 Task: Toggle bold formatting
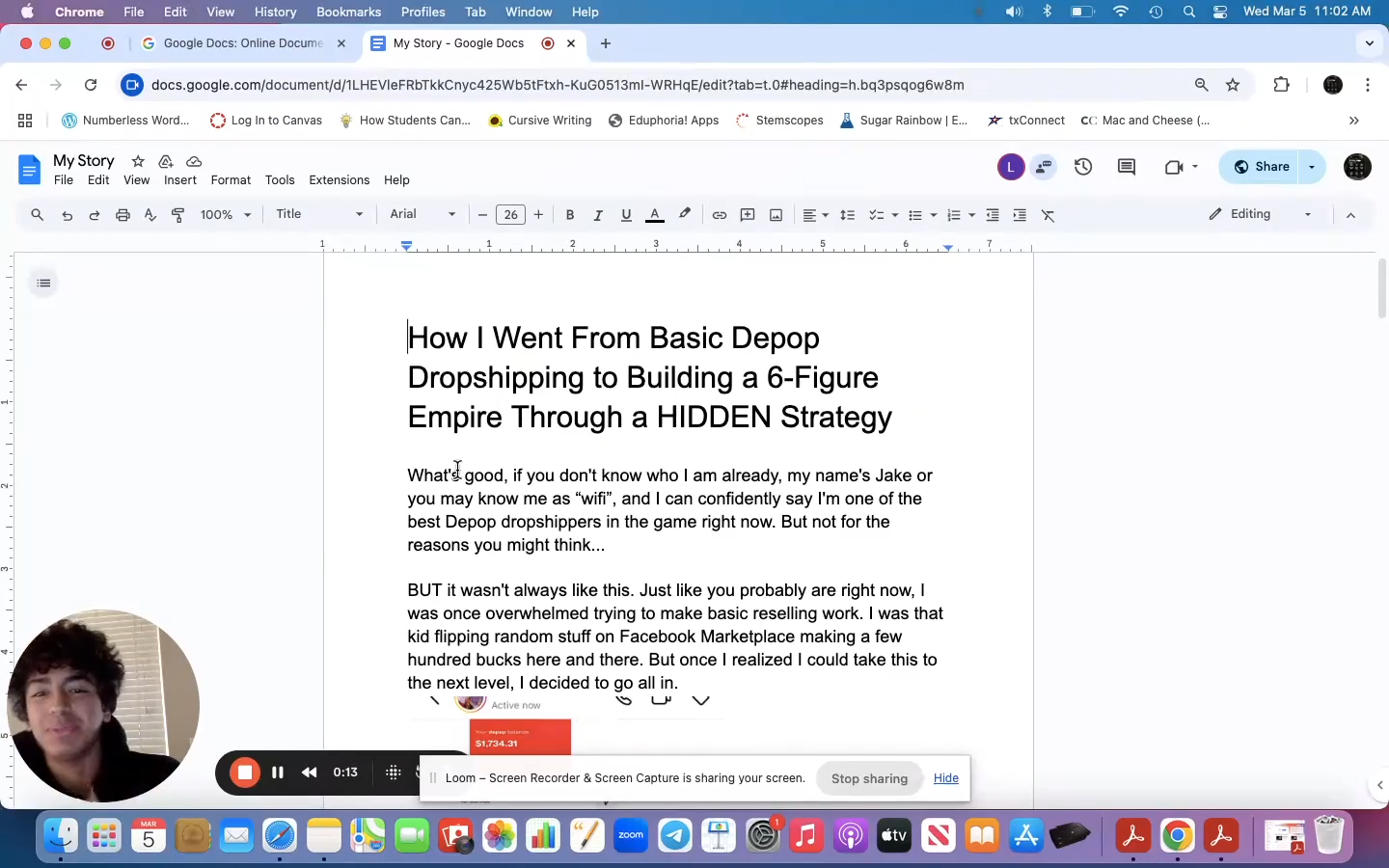pyautogui.click(x=570, y=215)
